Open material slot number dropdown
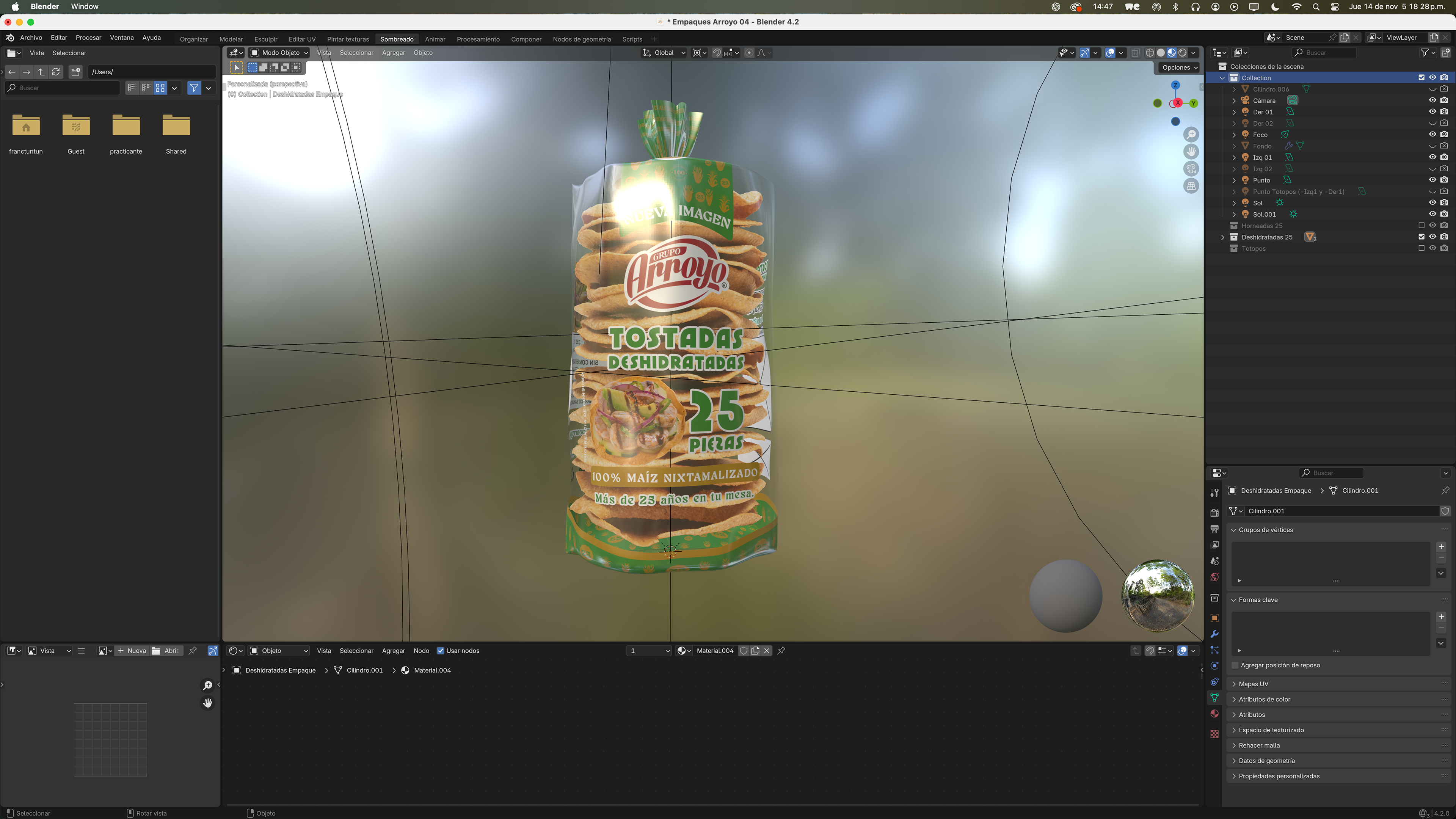The width and height of the screenshot is (1456, 819). [649, 651]
